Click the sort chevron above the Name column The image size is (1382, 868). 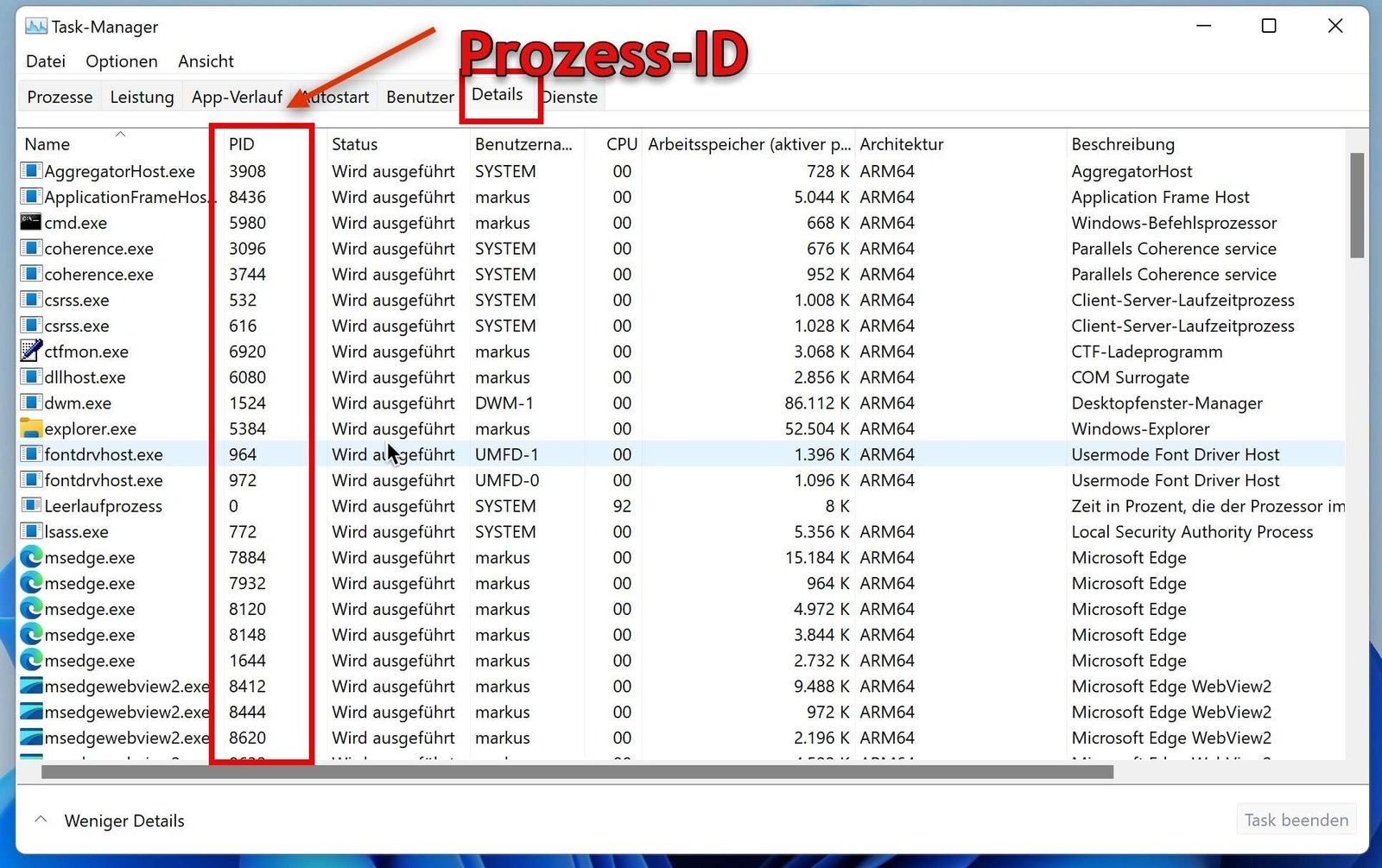(x=120, y=135)
